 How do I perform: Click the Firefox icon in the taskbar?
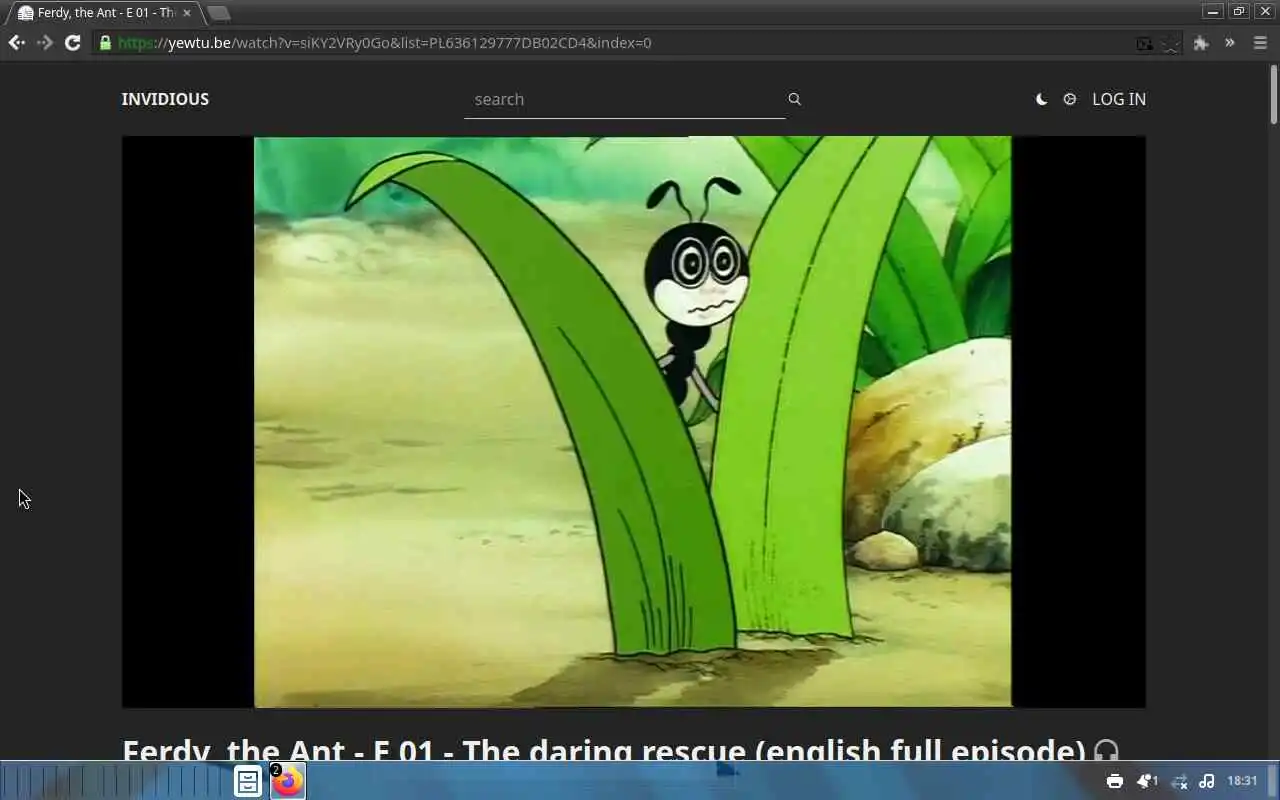288,781
